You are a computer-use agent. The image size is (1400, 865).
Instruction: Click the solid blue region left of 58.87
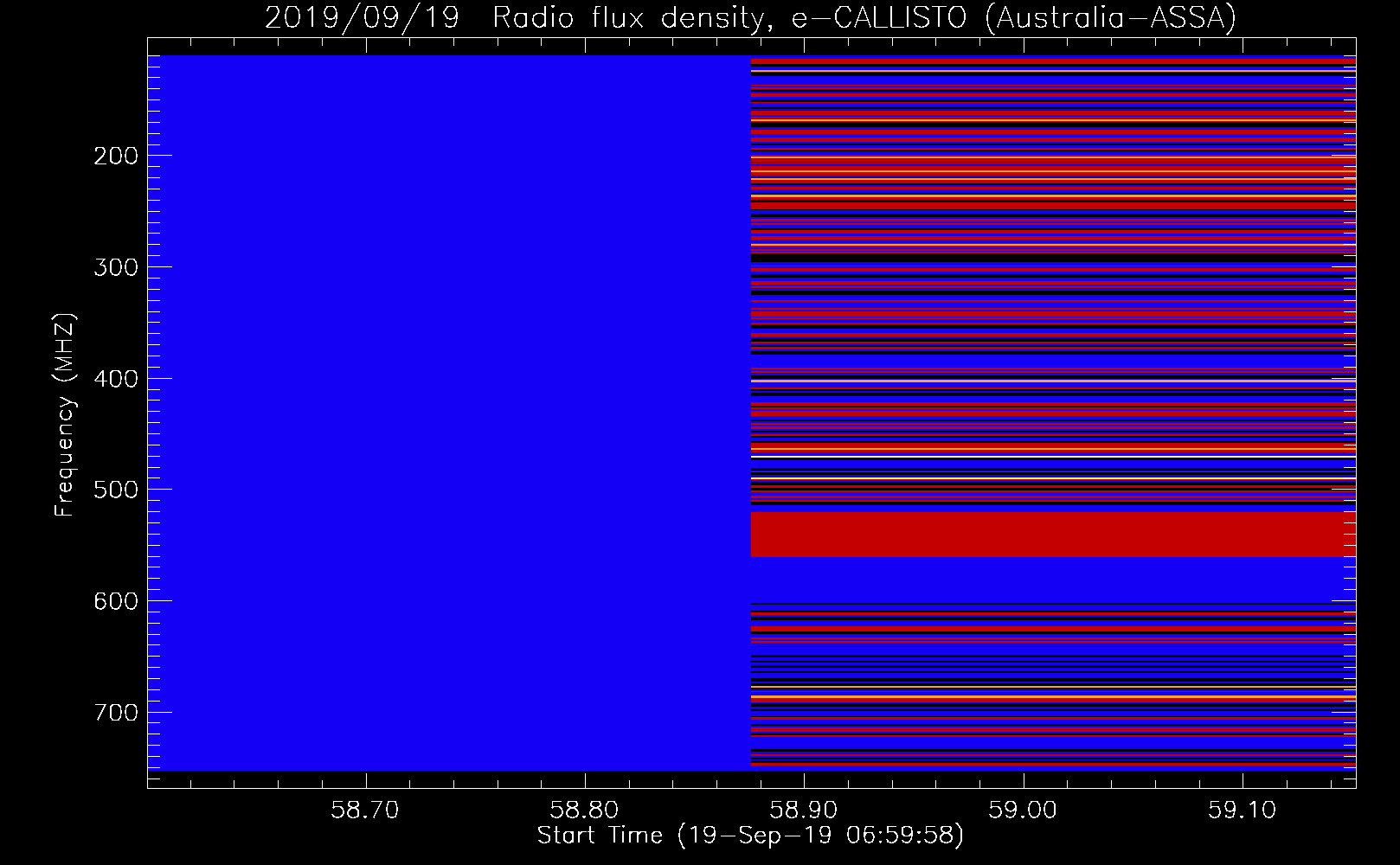(449, 413)
